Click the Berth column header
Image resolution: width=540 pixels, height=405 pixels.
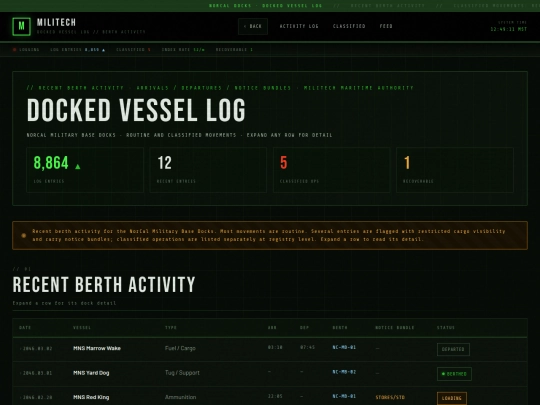tap(340, 328)
